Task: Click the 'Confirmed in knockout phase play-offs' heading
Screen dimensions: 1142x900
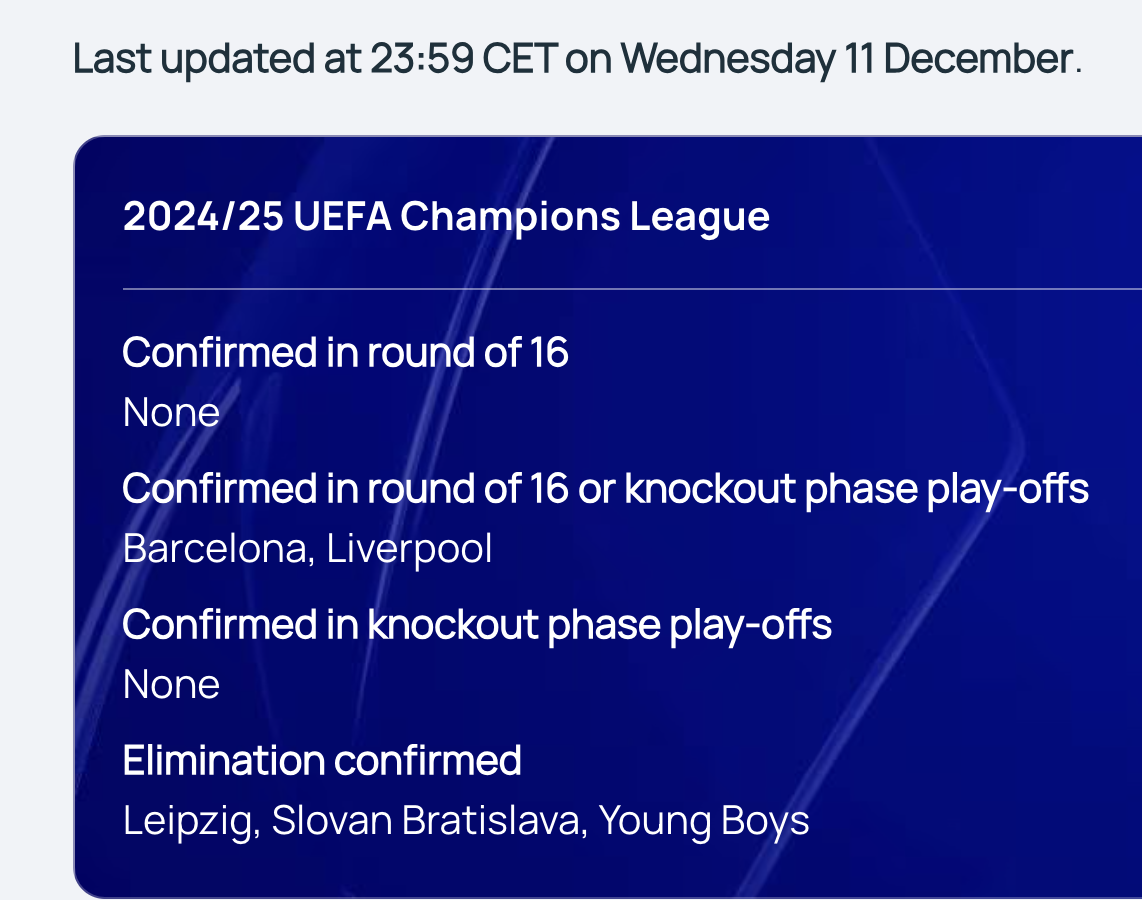Action: coord(477,625)
